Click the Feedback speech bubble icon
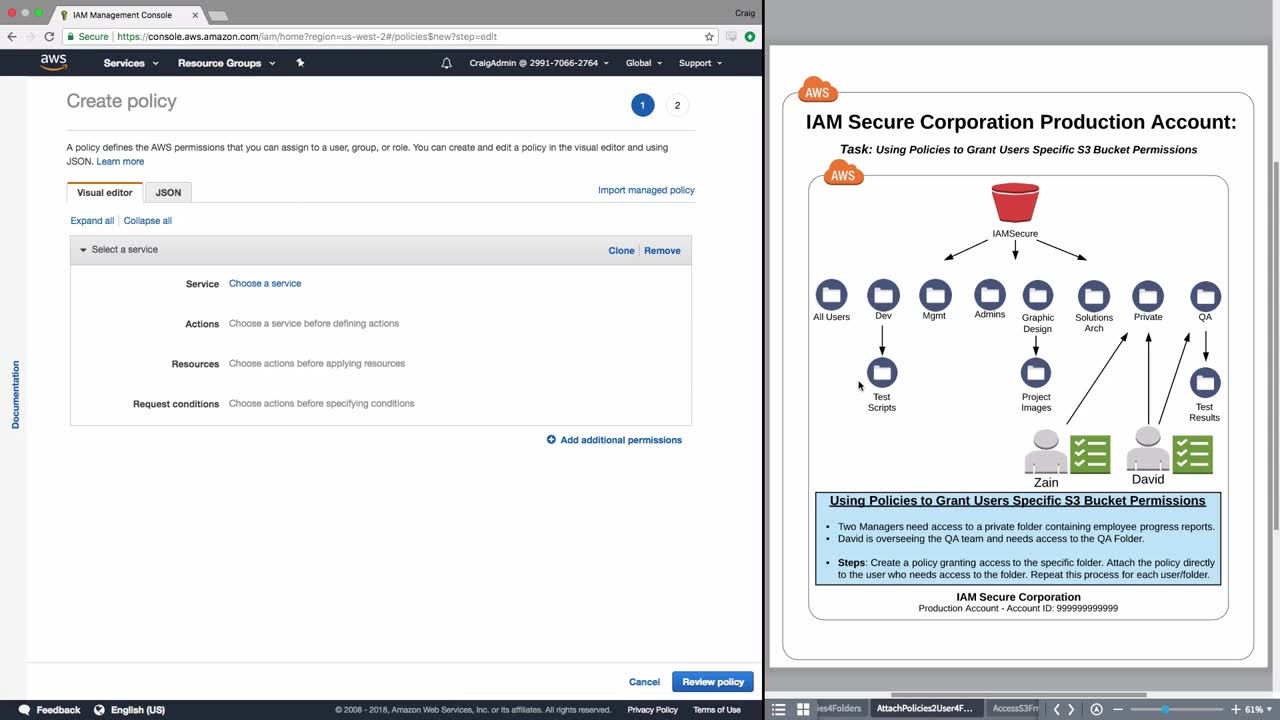The height and width of the screenshot is (720, 1280). [x=24, y=710]
